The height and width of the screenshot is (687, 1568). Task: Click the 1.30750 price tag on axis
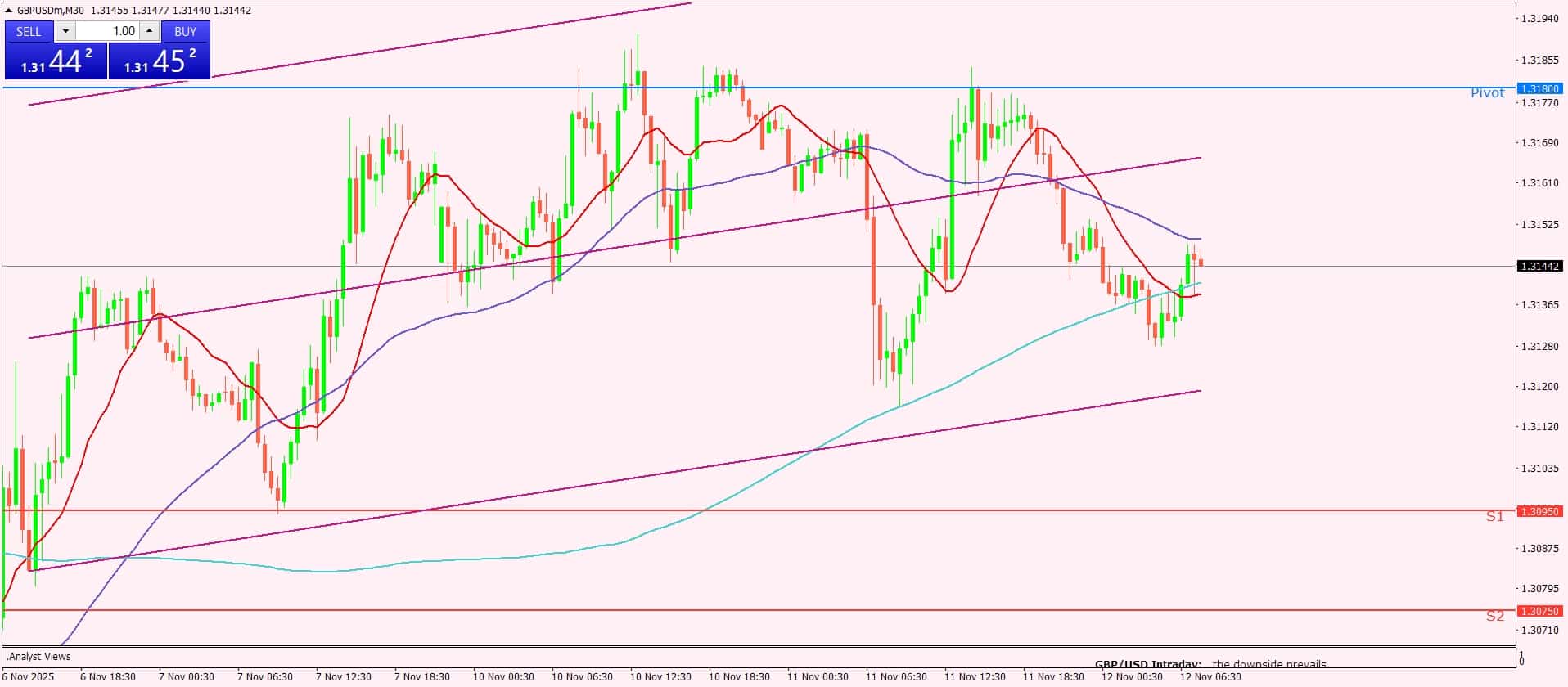1539,611
